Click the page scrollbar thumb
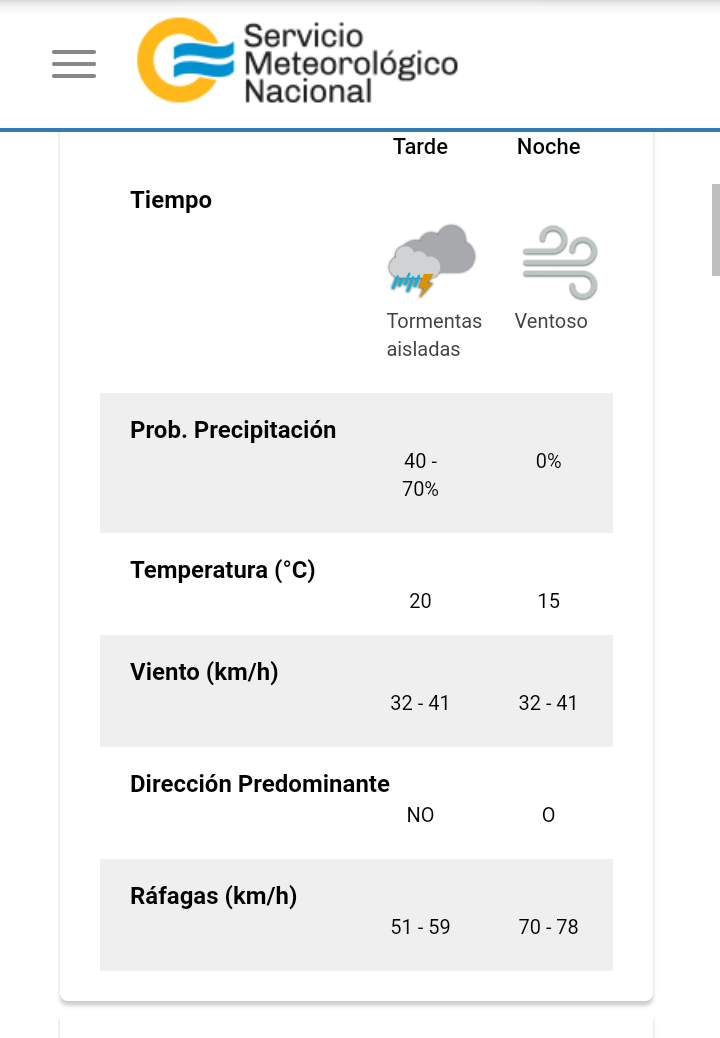The width and height of the screenshot is (720, 1038). (715, 229)
